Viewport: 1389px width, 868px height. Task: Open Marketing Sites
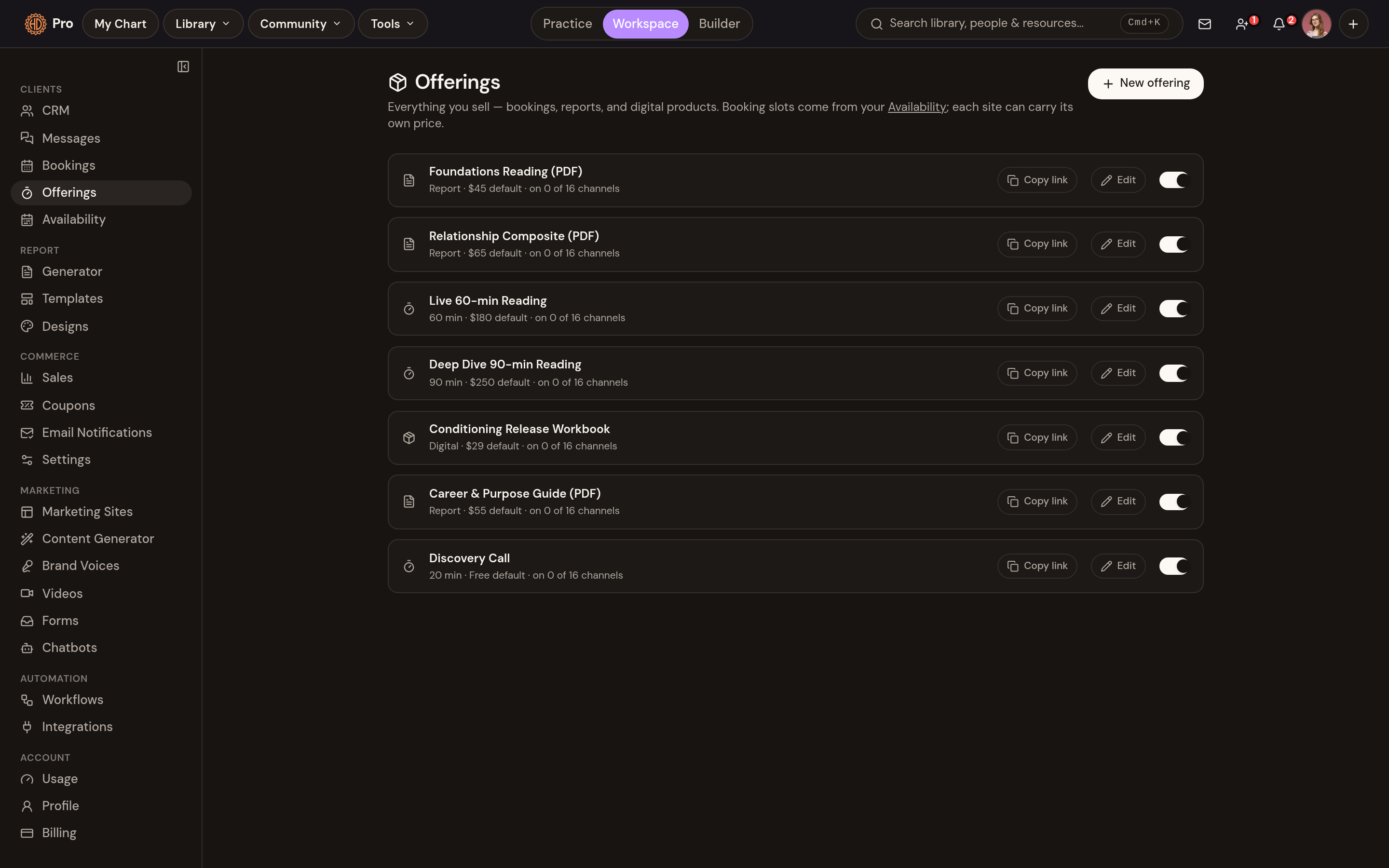101,512
